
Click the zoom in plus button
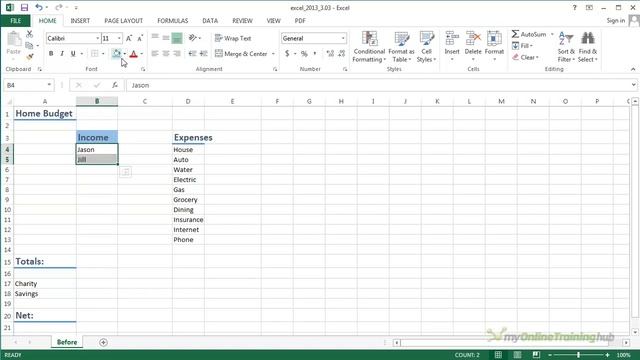pyautogui.click(x=607, y=355)
